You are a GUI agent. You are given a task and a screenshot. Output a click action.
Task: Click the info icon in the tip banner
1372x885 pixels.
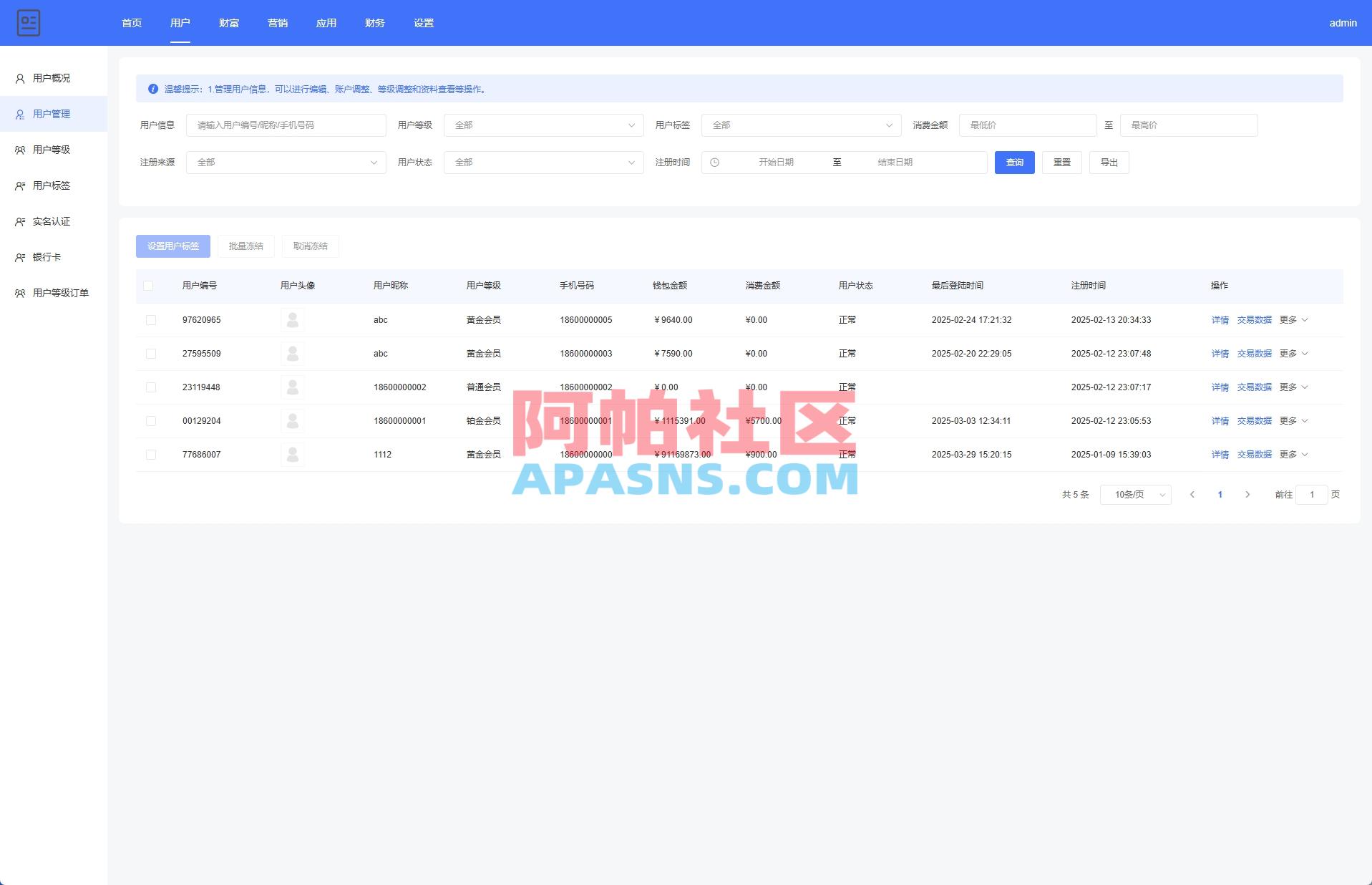pos(152,89)
